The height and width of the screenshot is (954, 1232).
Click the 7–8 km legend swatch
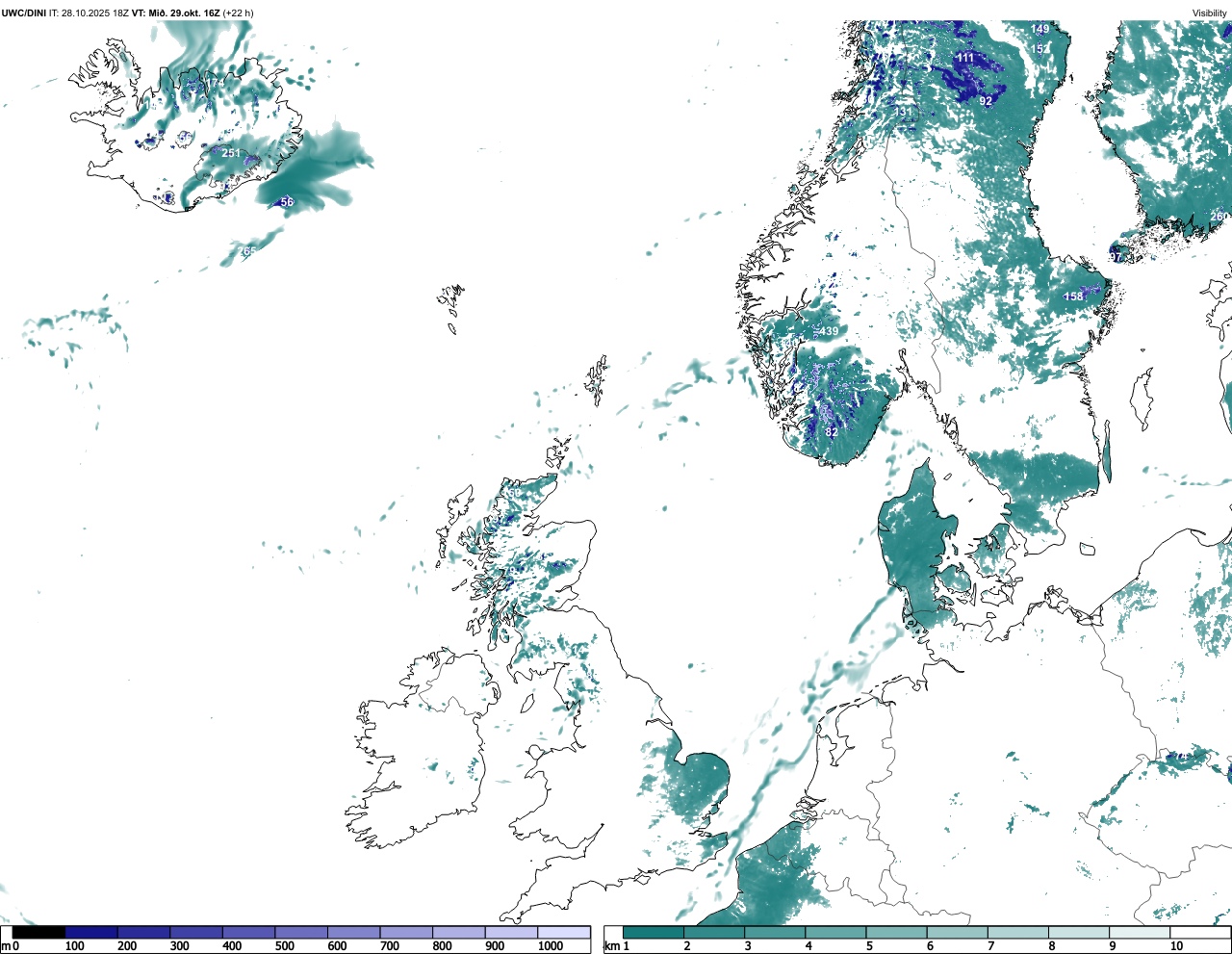pyautogui.click(x=1017, y=932)
